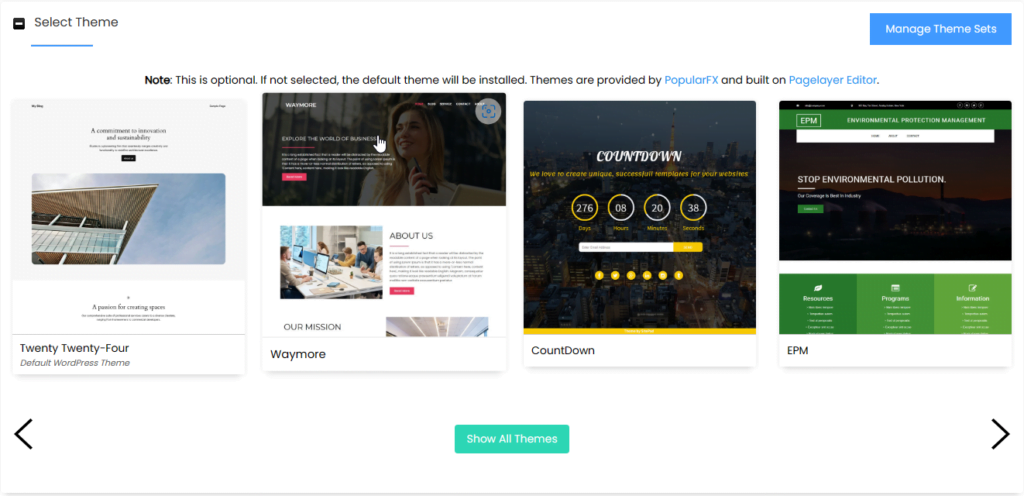The height and width of the screenshot is (496, 1024).
Task: Open the PopularFX link
Action: (692, 80)
